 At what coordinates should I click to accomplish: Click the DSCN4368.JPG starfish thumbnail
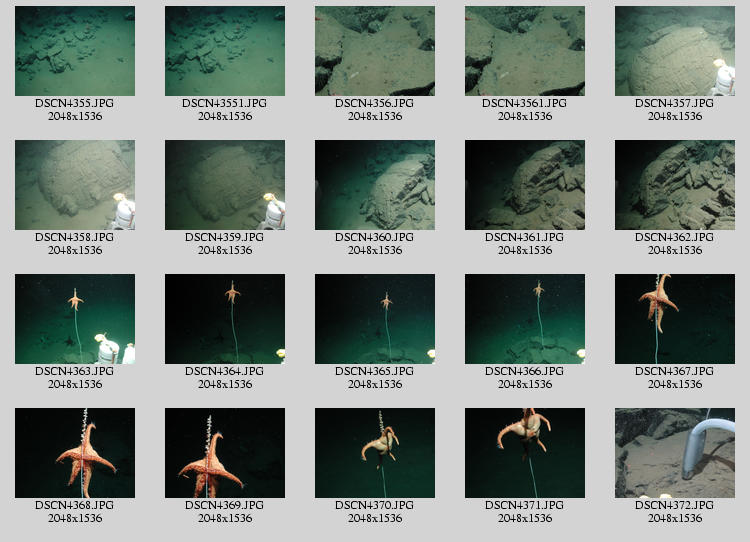75,453
